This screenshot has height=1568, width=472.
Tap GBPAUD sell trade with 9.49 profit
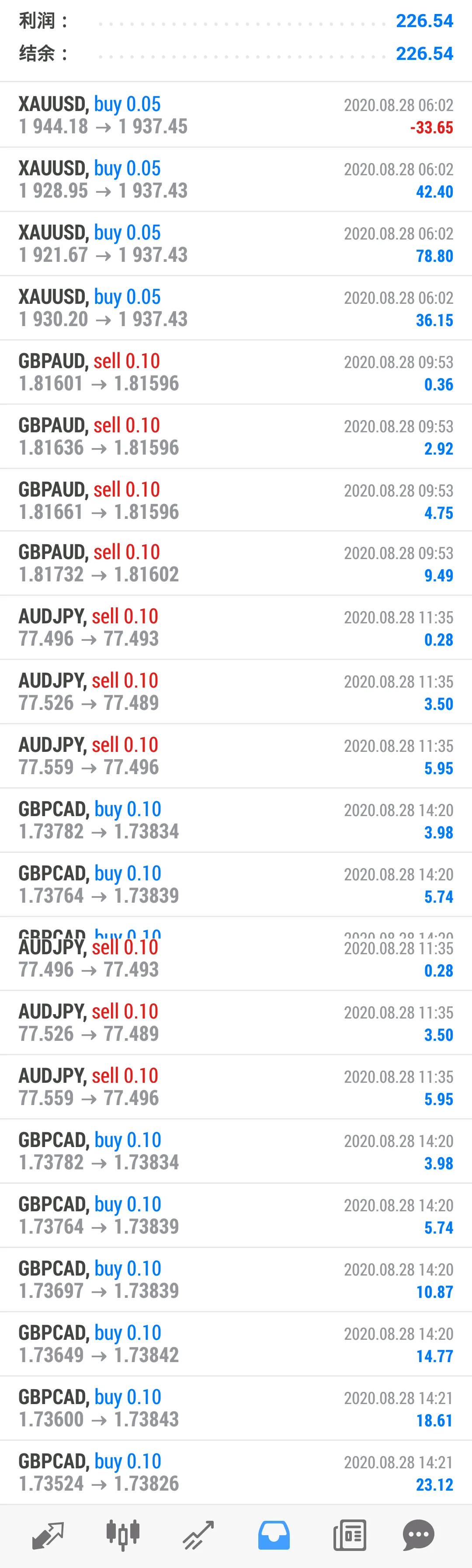click(x=236, y=563)
